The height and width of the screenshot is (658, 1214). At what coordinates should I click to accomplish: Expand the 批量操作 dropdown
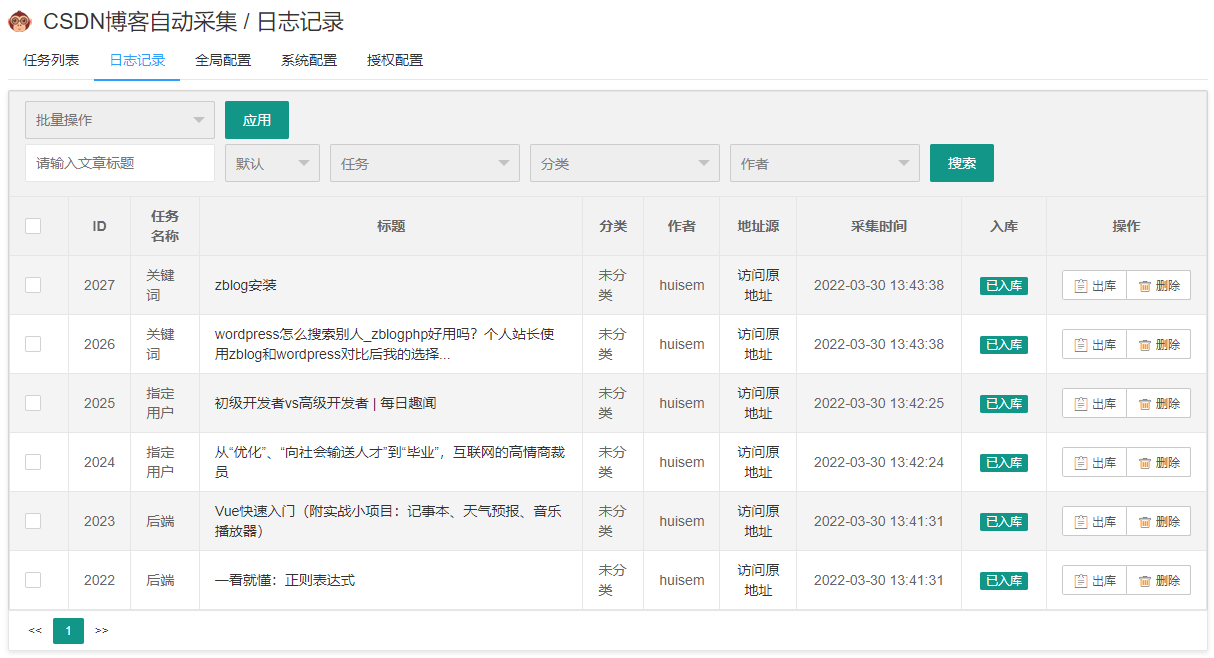[120, 120]
